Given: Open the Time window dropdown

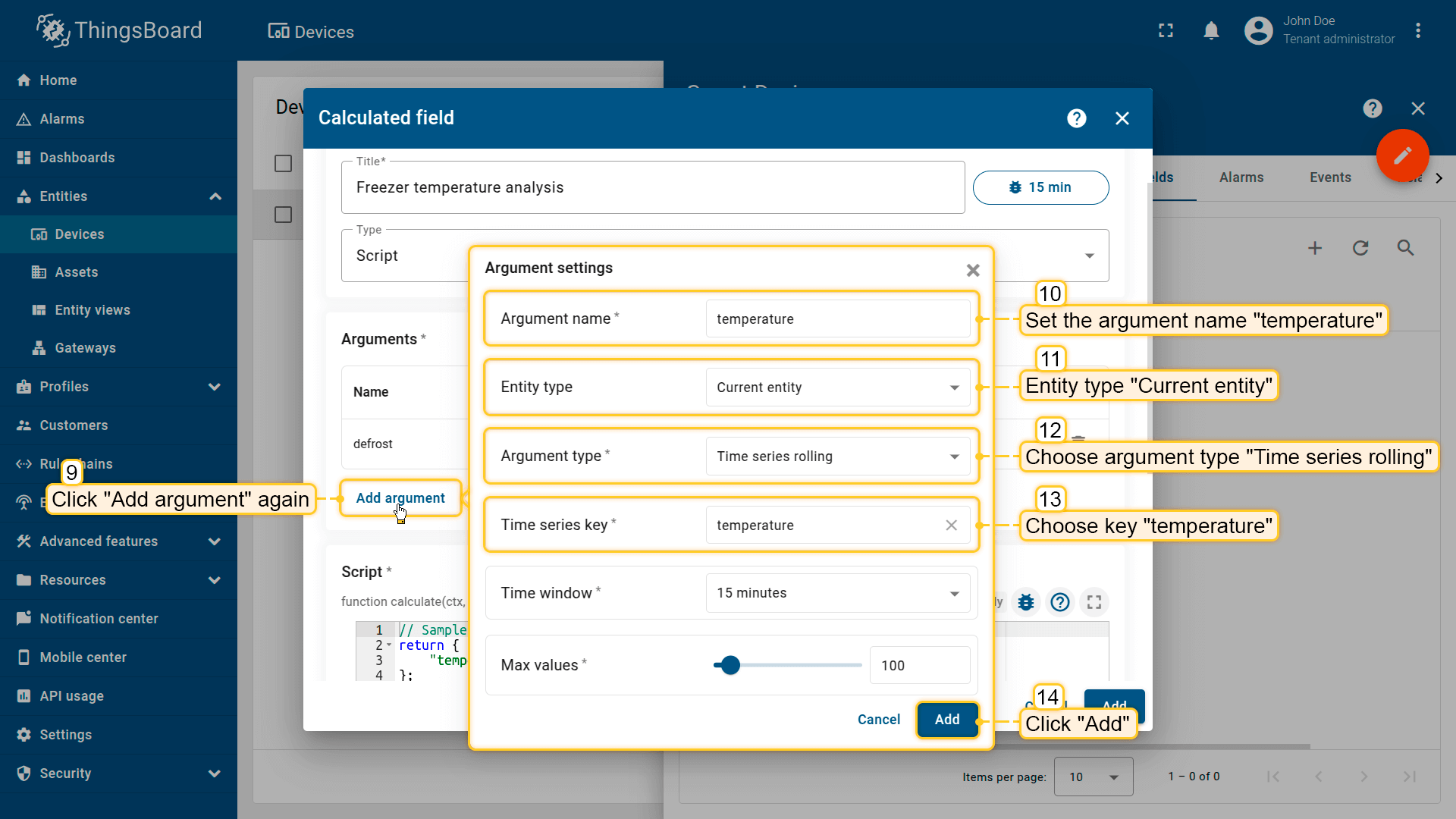Looking at the screenshot, I should (837, 593).
